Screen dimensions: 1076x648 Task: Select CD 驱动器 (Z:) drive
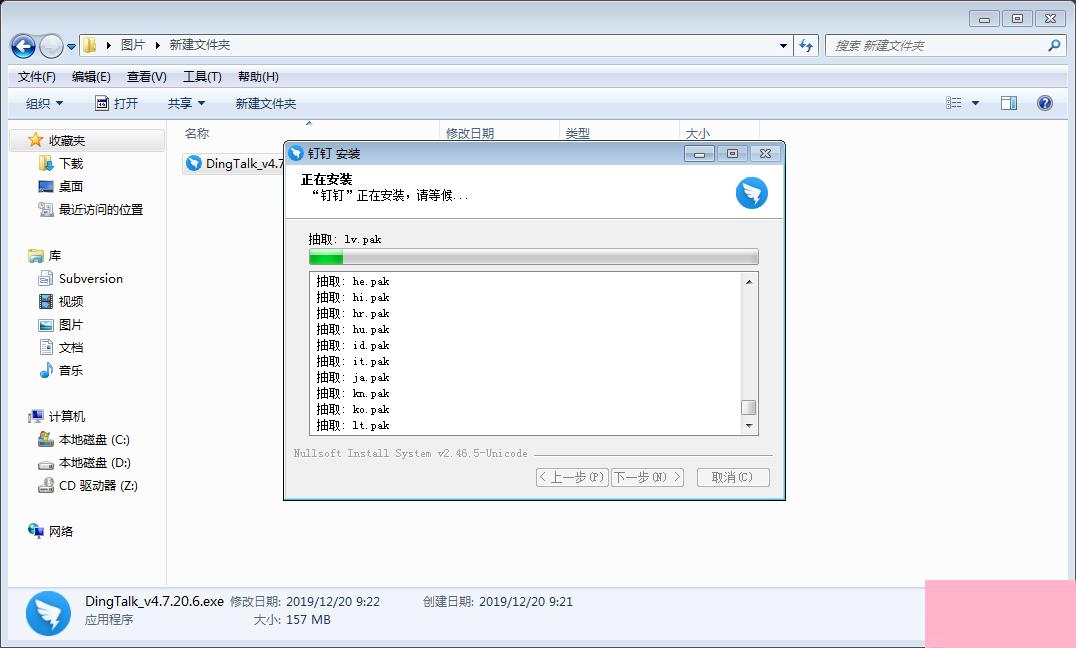98,485
